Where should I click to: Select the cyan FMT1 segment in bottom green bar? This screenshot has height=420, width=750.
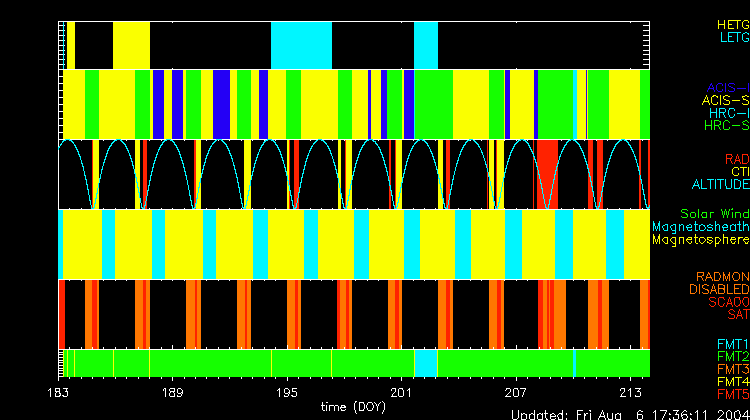(x=426, y=362)
